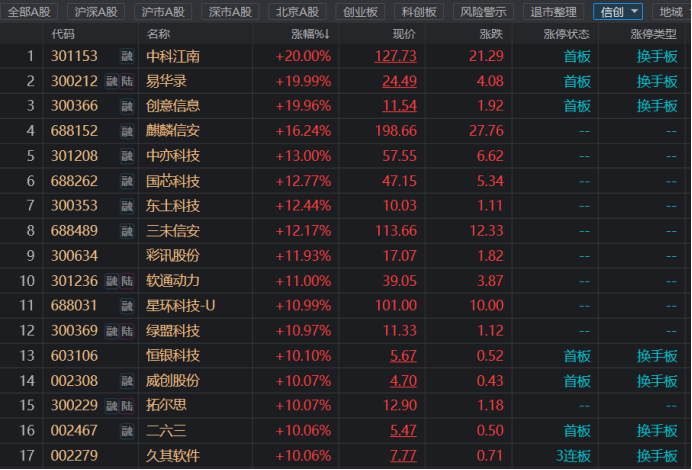Open the 地域 filter dropdown
The image size is (692, 470).
[670, 11]
